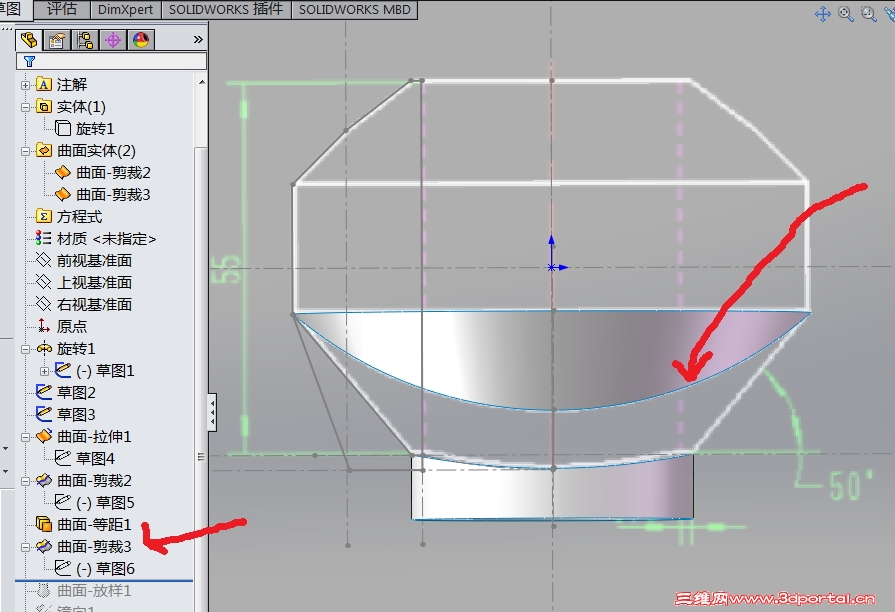Click the feature tree scroll up arrow
Viewport: 895px width, 612px height.
(201, 83)
